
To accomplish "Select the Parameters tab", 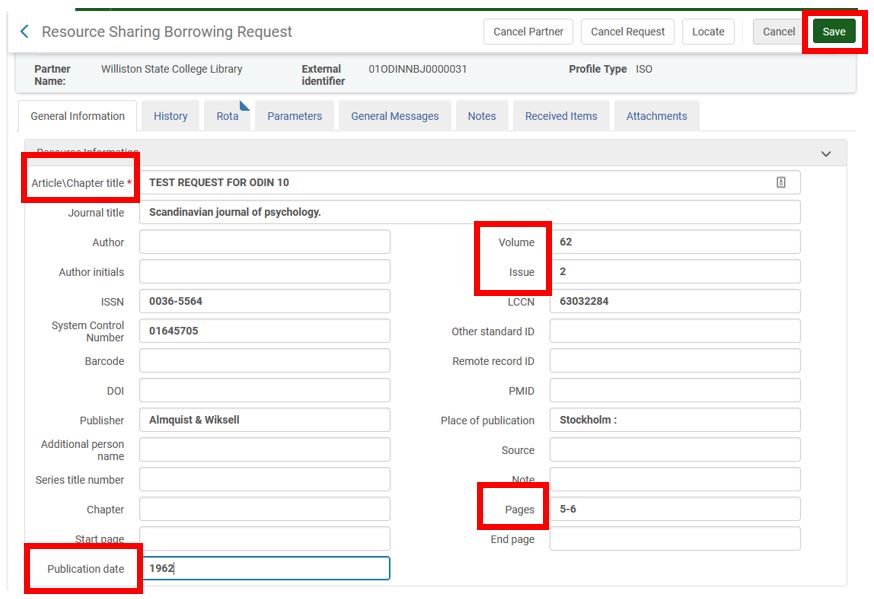I will (294, 116).
